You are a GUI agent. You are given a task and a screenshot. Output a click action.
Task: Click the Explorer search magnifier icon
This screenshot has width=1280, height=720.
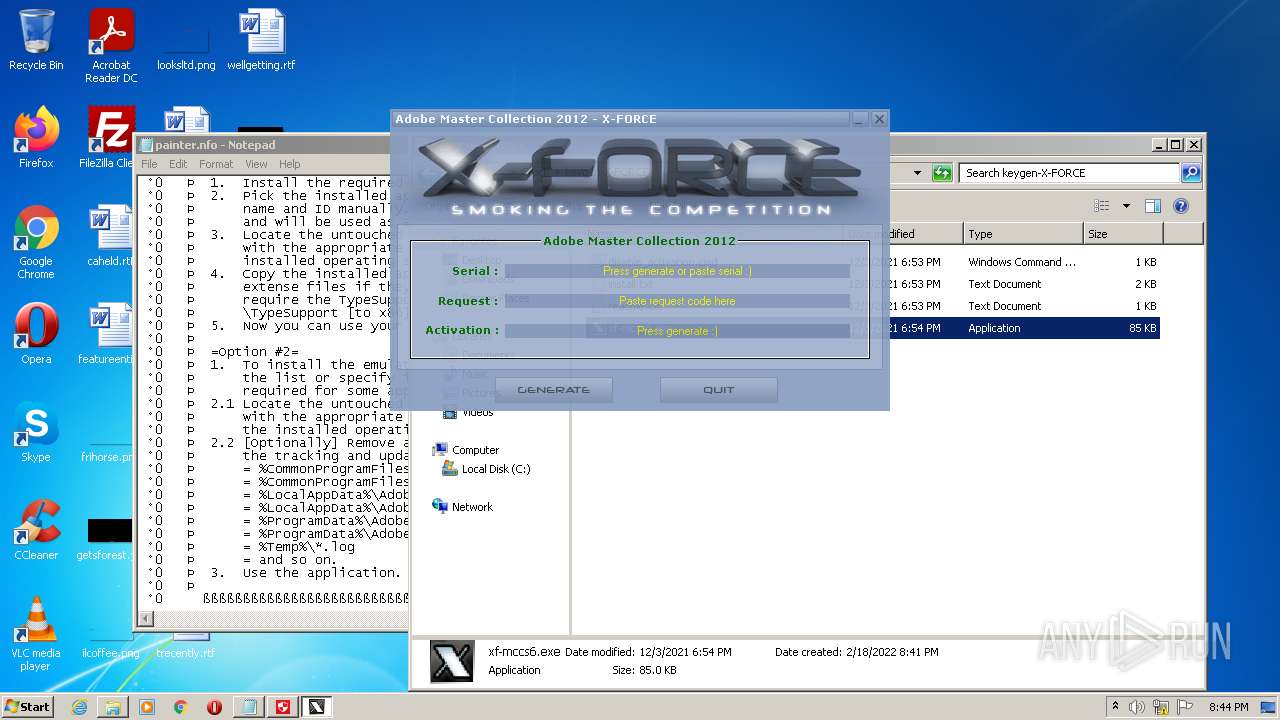(1191, 173)
